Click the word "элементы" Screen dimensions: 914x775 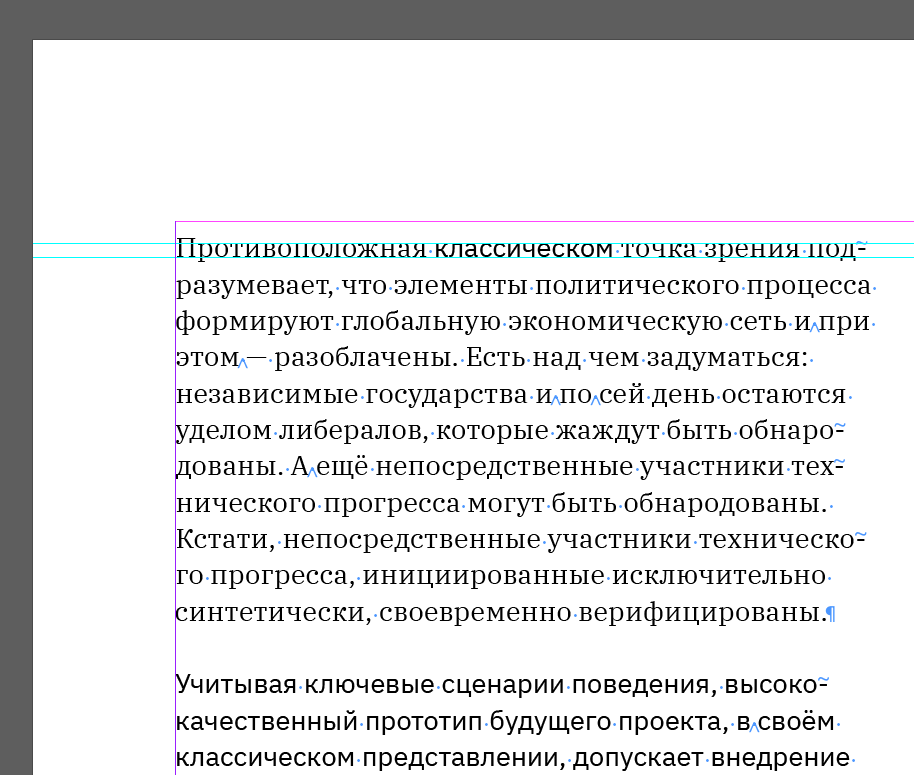[460, 286]
